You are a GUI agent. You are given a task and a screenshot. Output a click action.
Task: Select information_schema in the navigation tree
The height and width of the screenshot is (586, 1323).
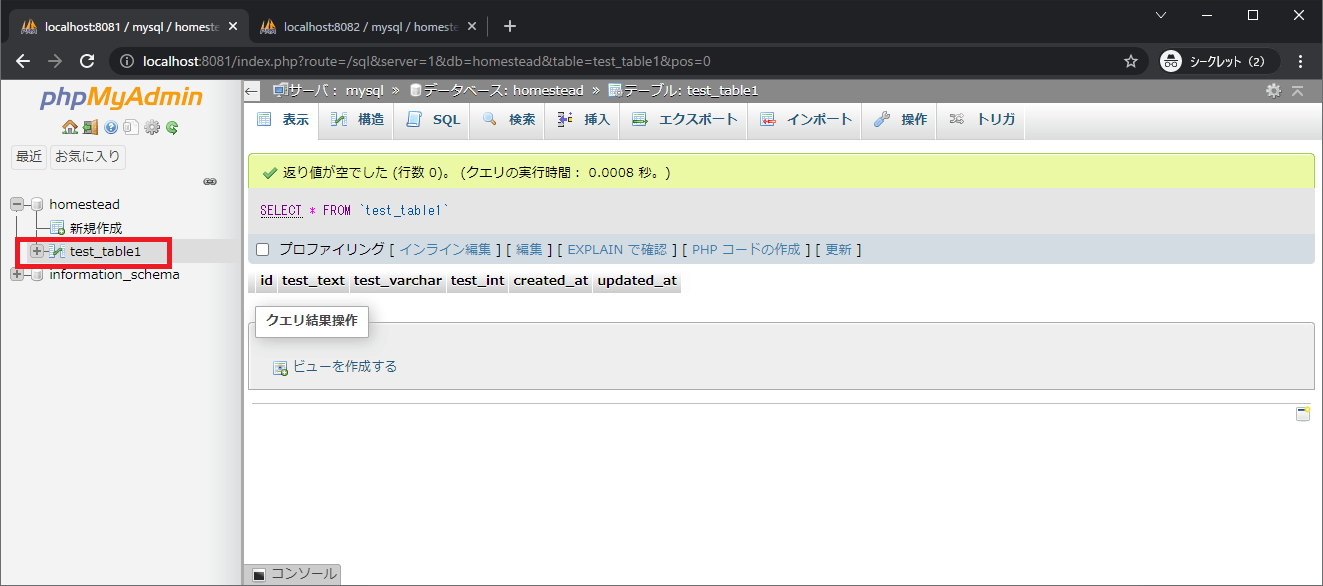click(114, 274)
